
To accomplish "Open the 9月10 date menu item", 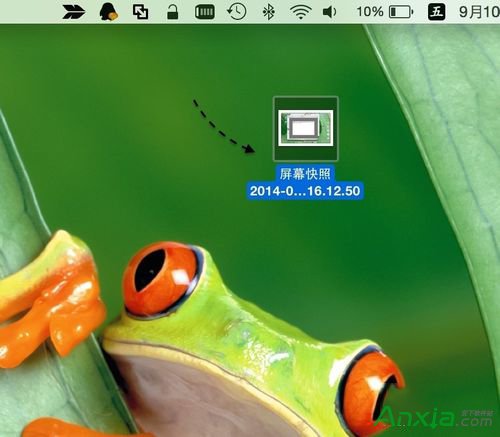I will pos(479,12).
